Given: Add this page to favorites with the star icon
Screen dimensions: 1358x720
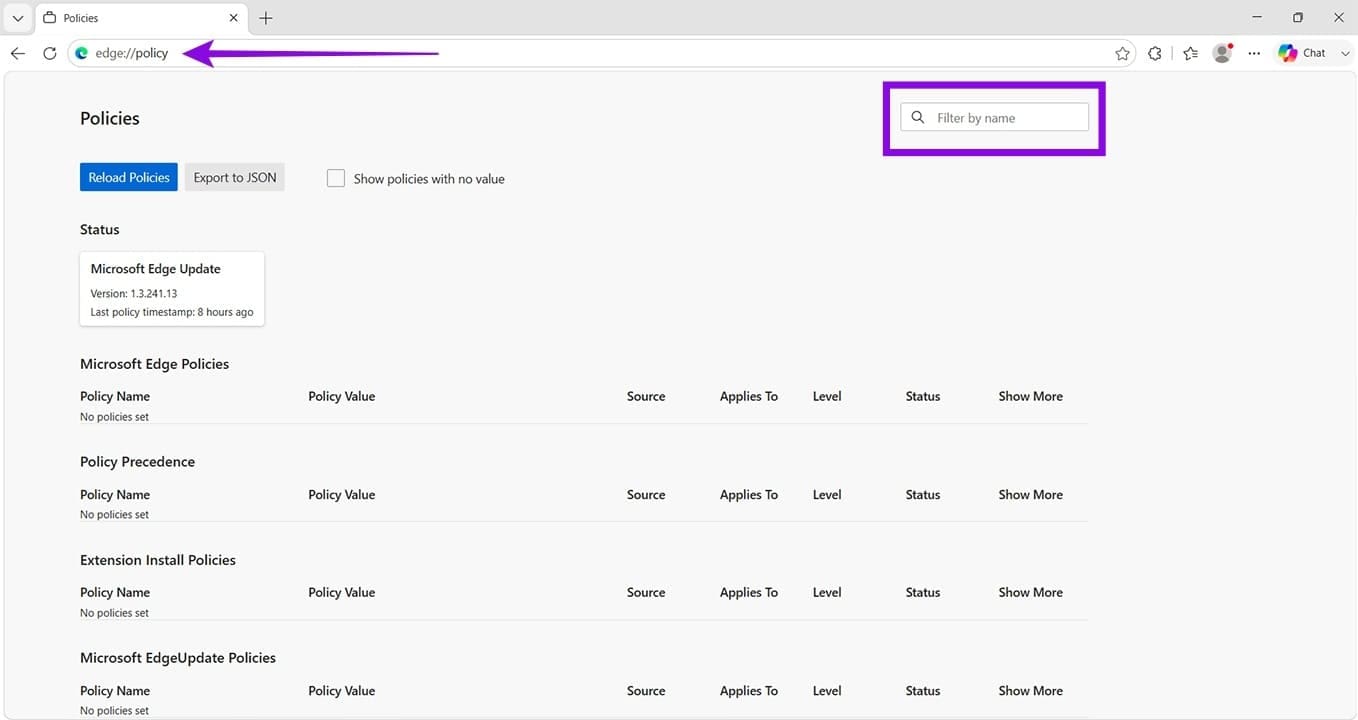Looking at the screenshot, I should [x=1122, y=53].
